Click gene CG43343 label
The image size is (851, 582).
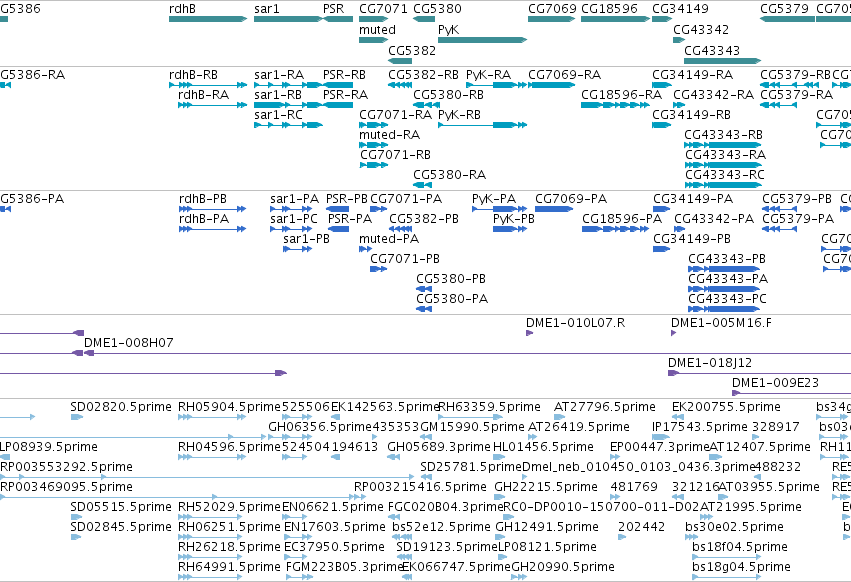712,50
